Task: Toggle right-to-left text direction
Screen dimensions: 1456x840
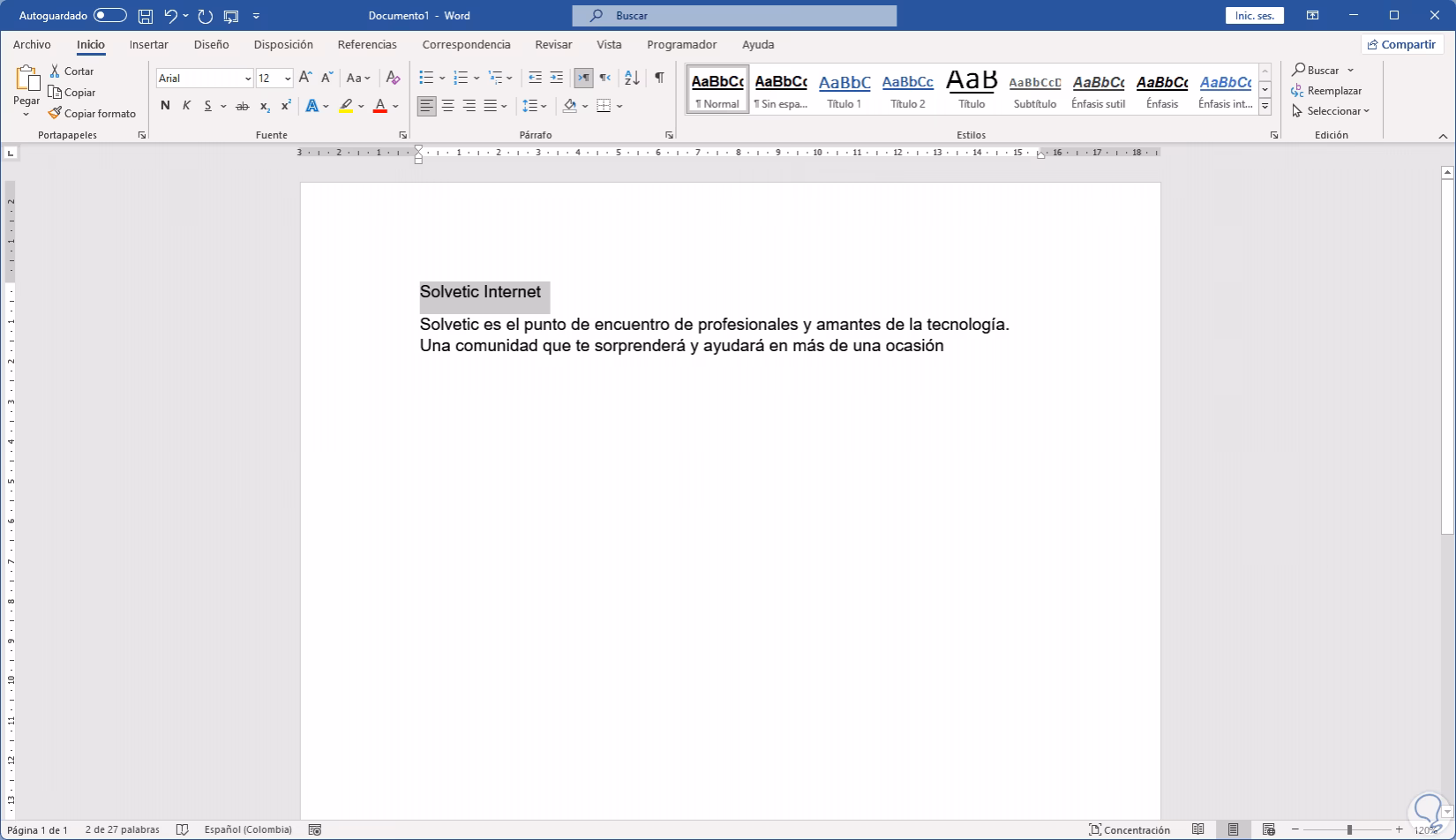Action: pos(583,78)
